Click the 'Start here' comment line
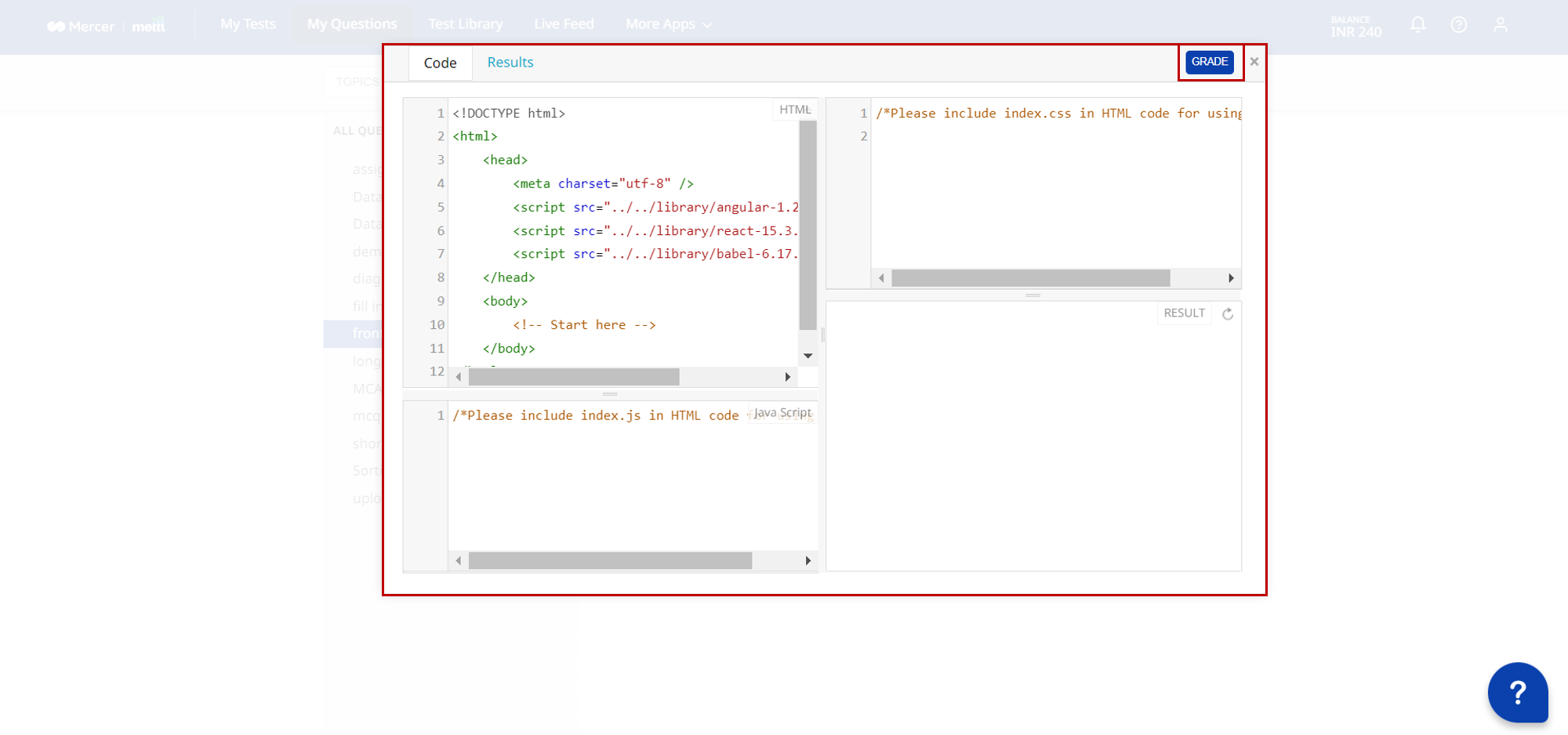 [585, 325]
